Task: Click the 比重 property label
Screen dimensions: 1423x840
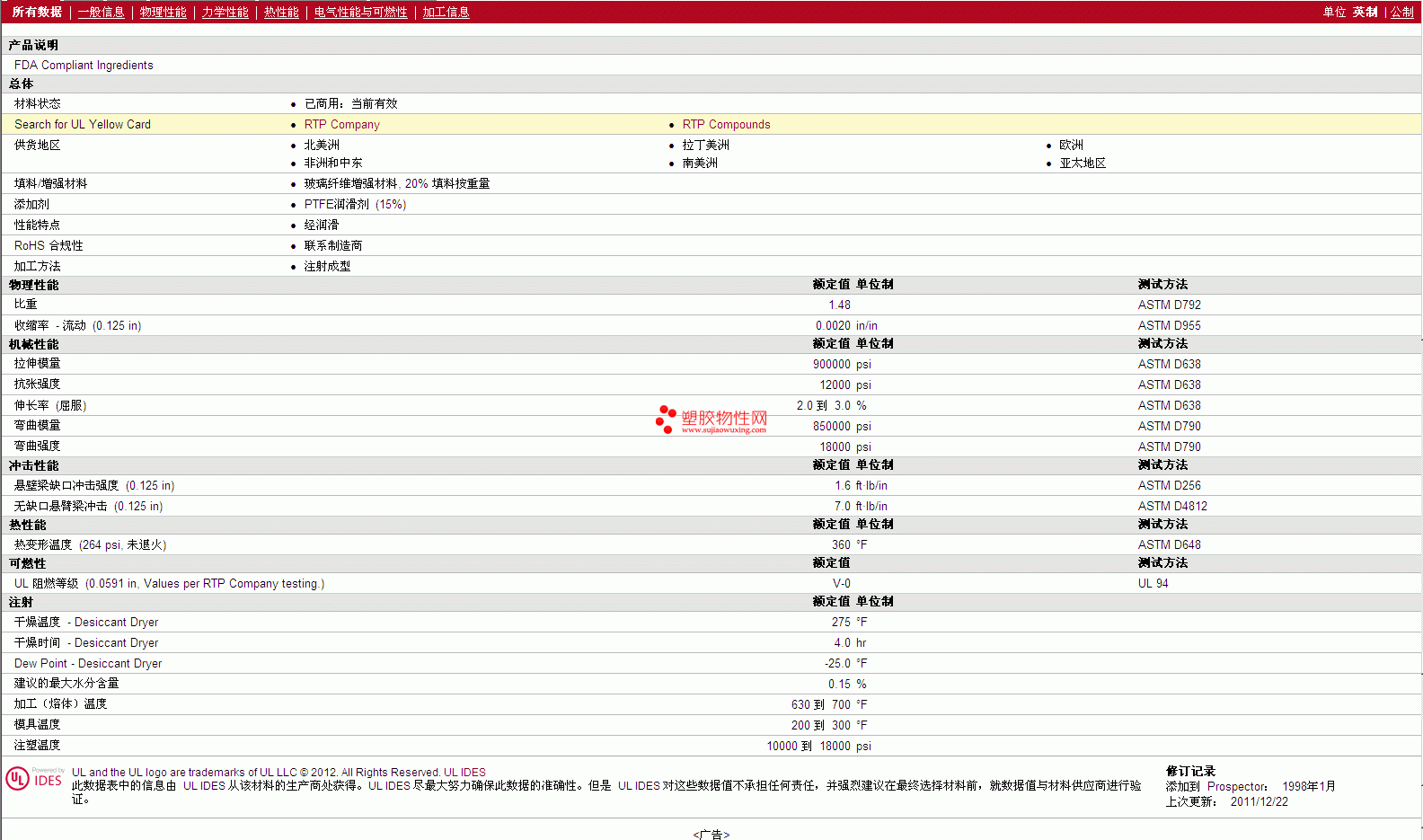Action: [x=26, y=305]
